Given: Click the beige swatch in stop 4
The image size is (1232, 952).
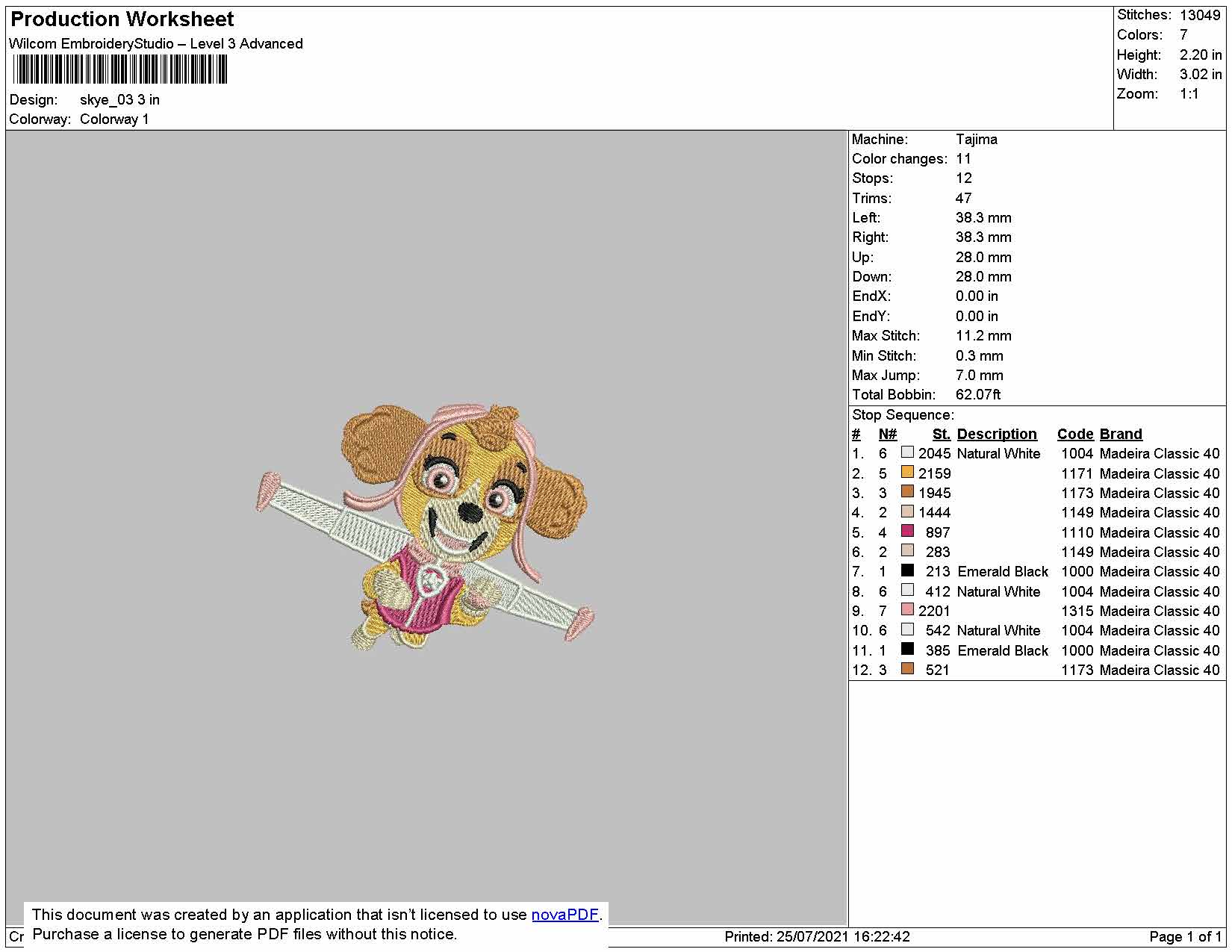Looking at the screenshot, I should 907,511.
